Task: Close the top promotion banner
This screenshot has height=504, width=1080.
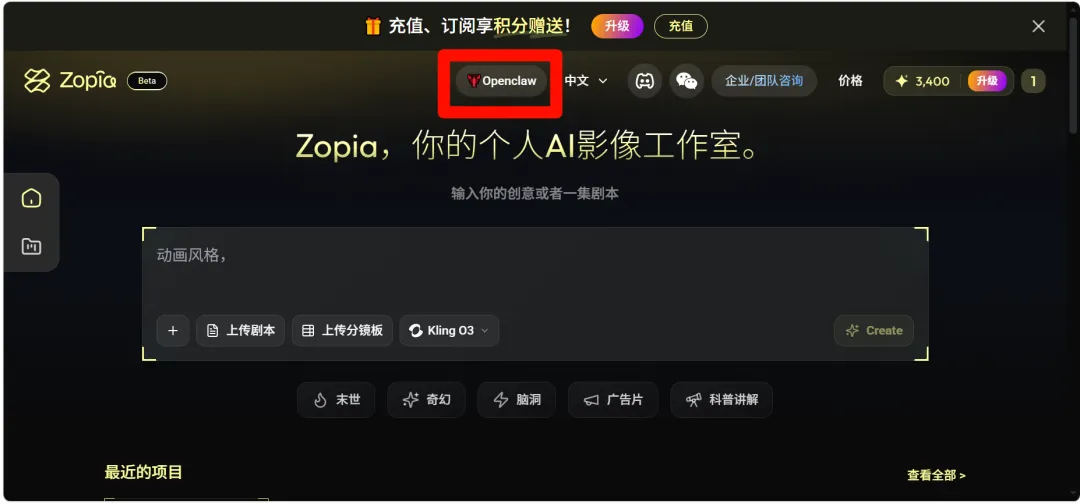Action: tap(1038, 27)
